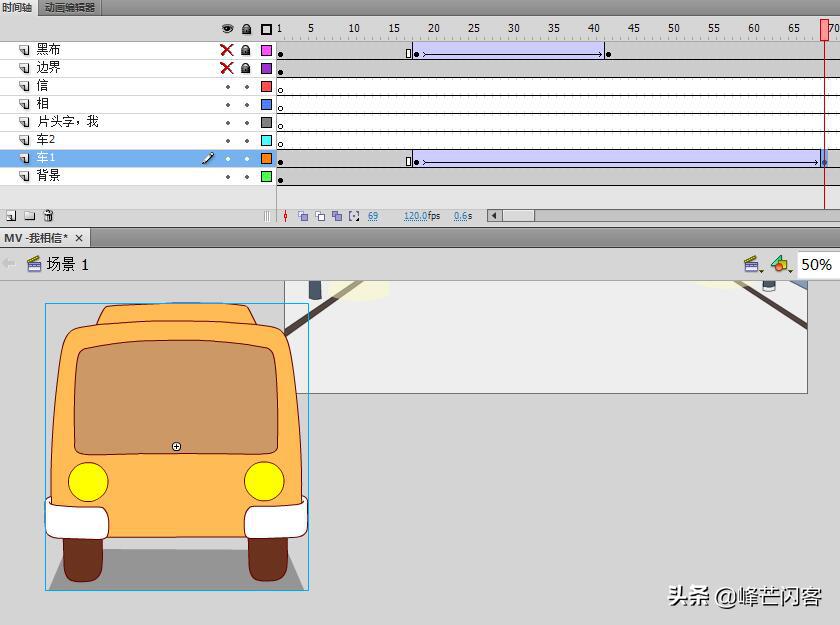The width and height of the screenshot is (840, 625).
Task: Select the 片头字，我 layer
Action: pos(68,122)
